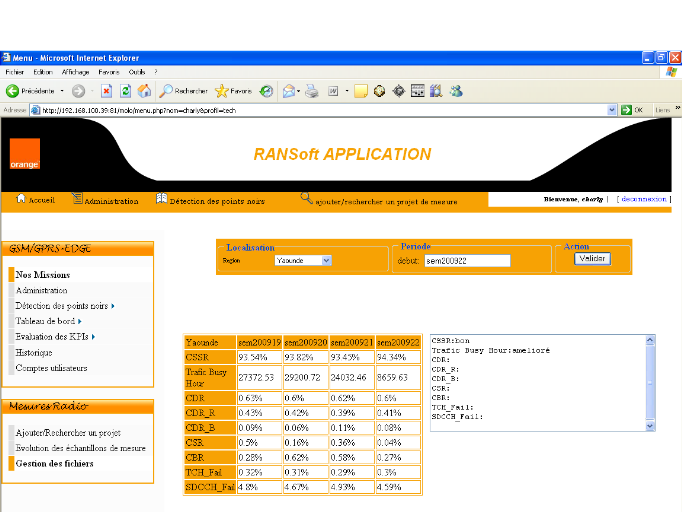The width and height of the screenshot is (682, 512).
Task: Refresh the page with the toolbar icon
Action: click(125, 91)
